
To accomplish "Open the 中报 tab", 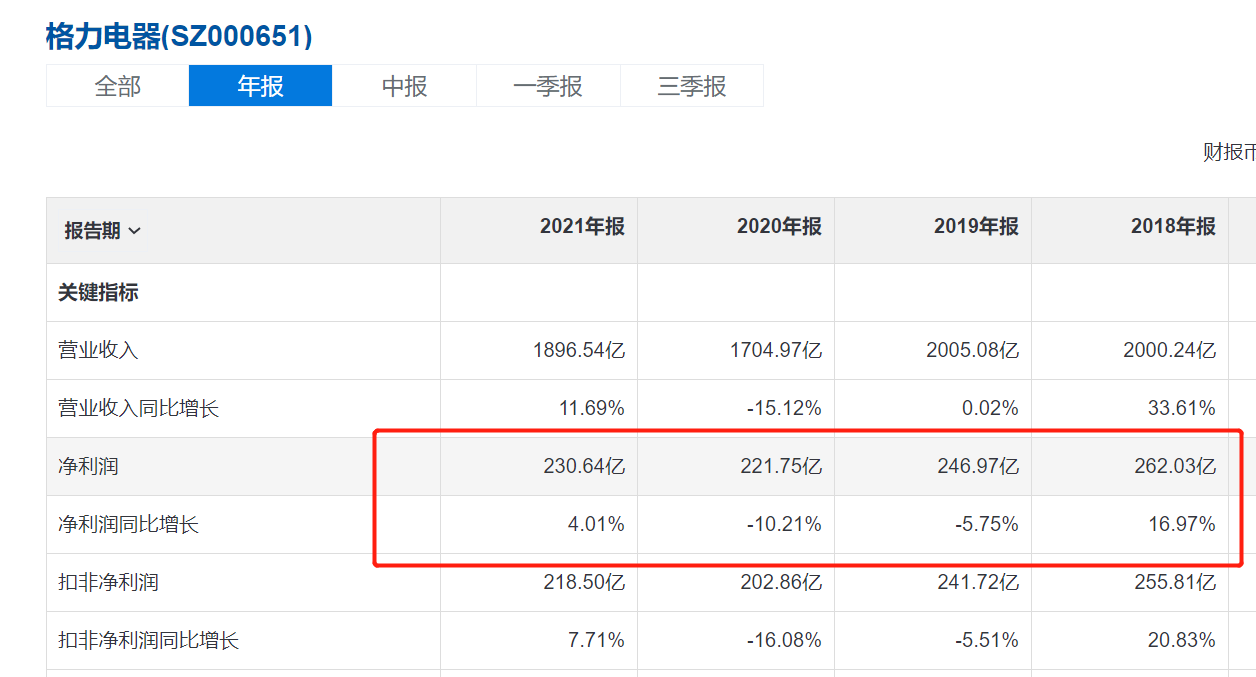I will pyautogui.click(x=404, y=86).
